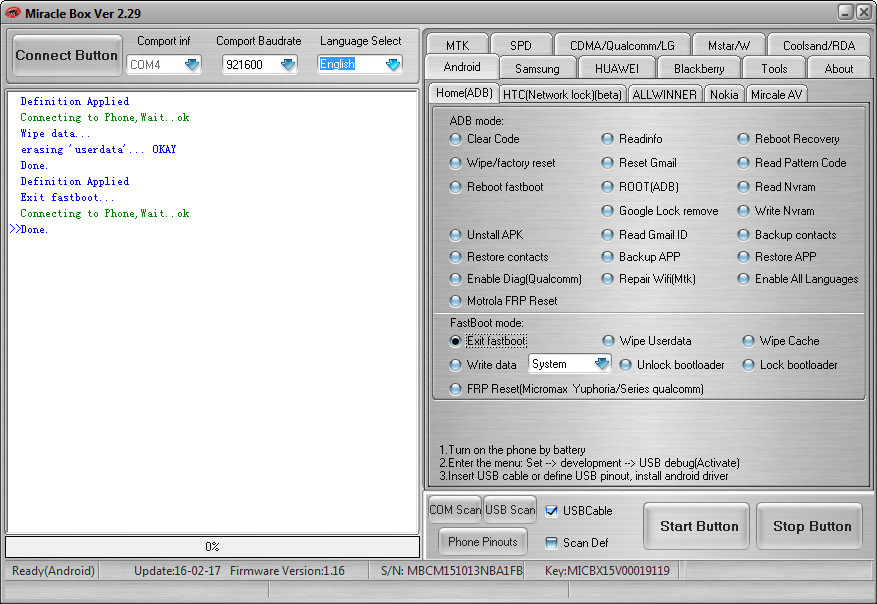Select the Clear Code option

pos(485,139)
